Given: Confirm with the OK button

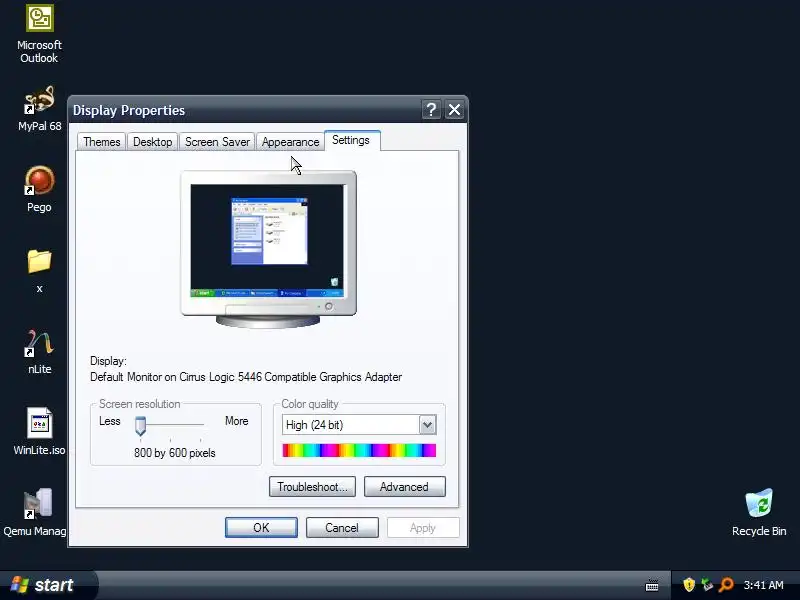Looking at the screenshot, I should coord(261,528).
